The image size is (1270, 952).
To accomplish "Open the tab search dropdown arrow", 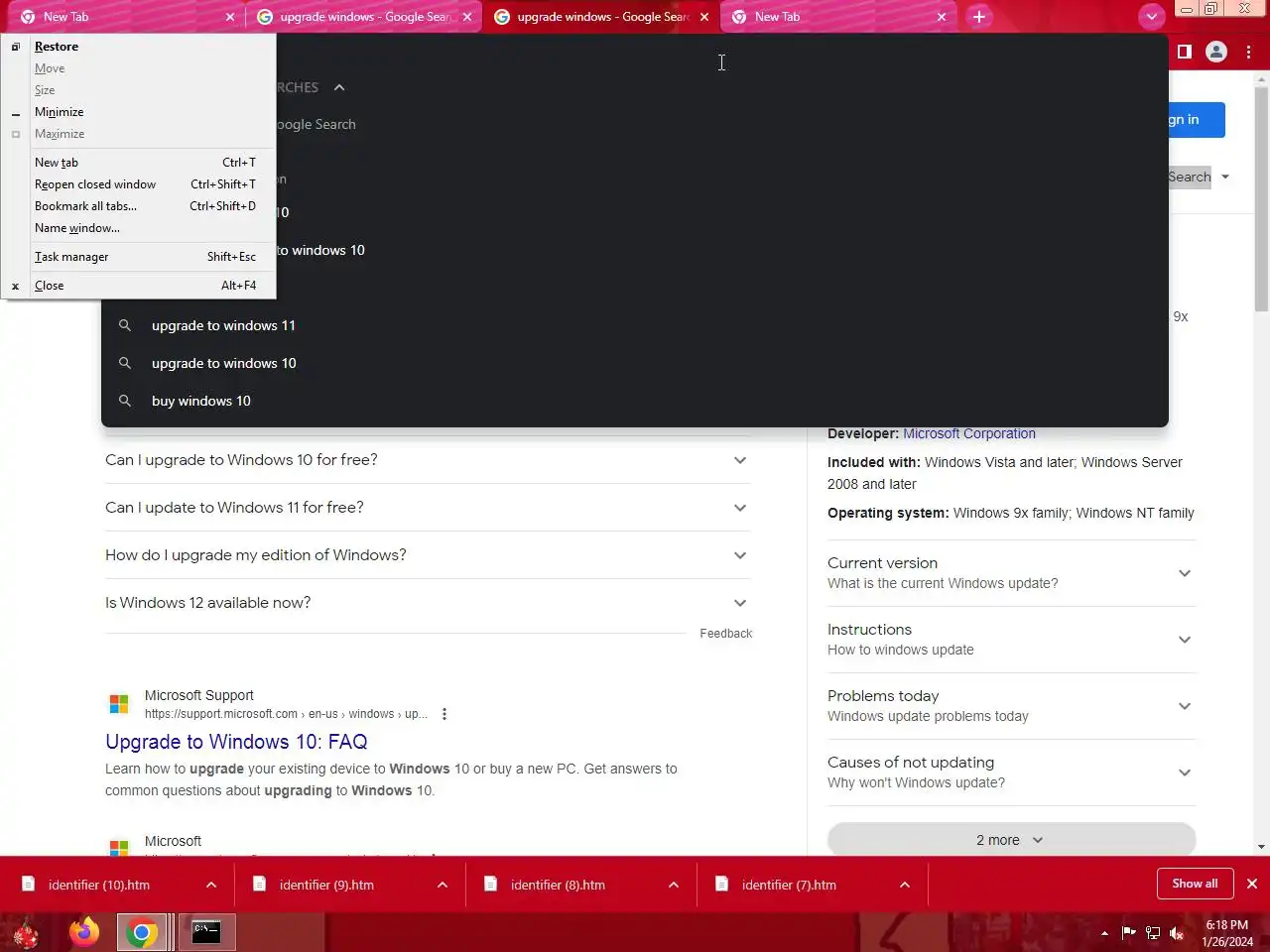I will coord(1151,17).
